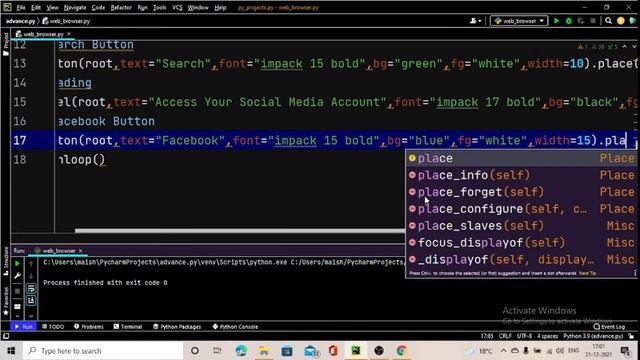Click the Python 3.9 interpreter status entry
The image size is (640, 360).
pos(593,336)
